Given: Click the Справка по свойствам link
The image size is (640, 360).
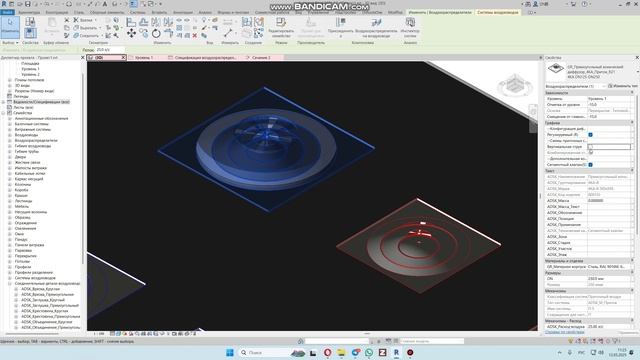Looking at the screenshot, I should [x=564, y=332].
